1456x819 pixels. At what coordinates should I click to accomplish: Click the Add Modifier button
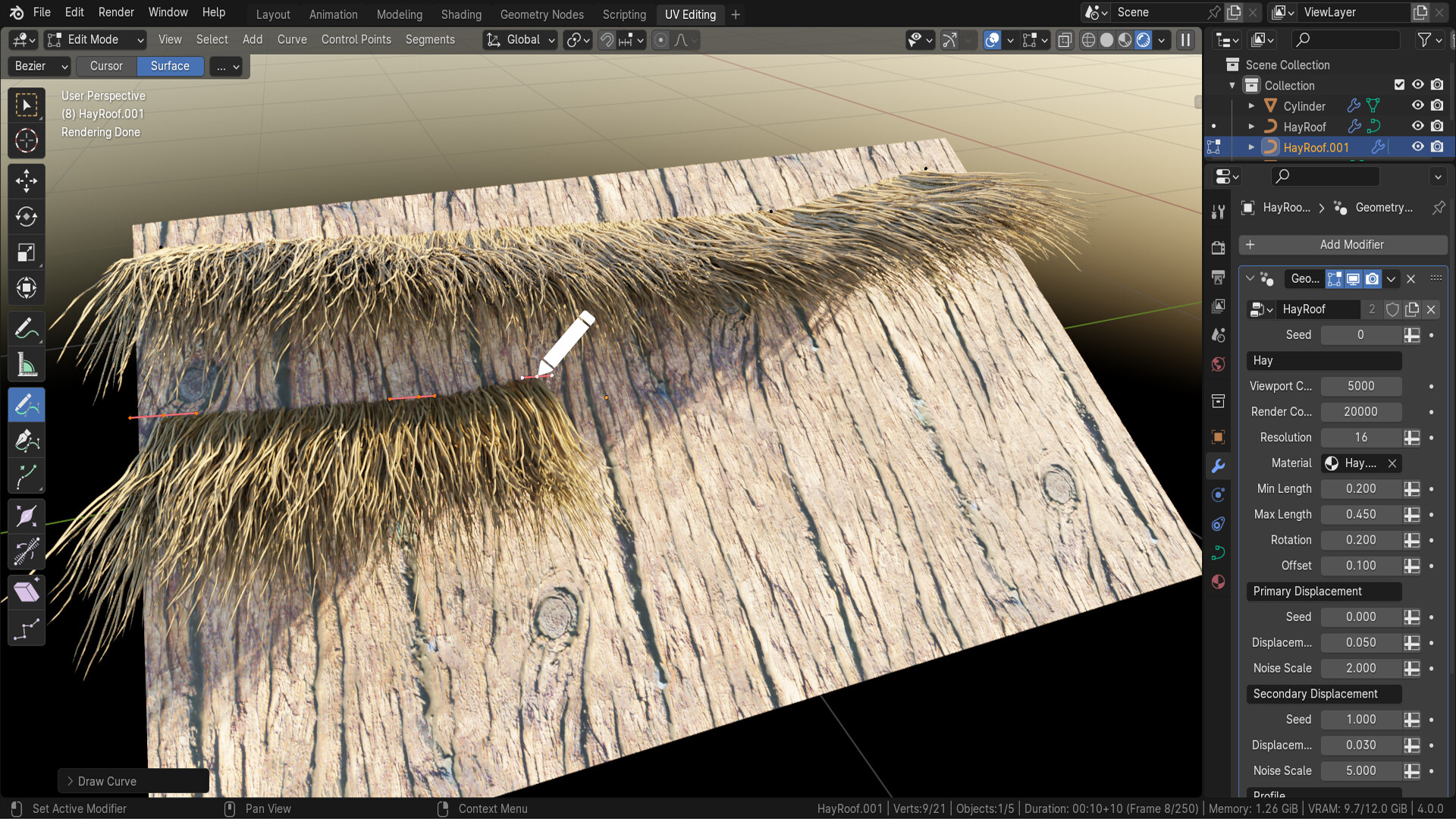pos(1342,244)
